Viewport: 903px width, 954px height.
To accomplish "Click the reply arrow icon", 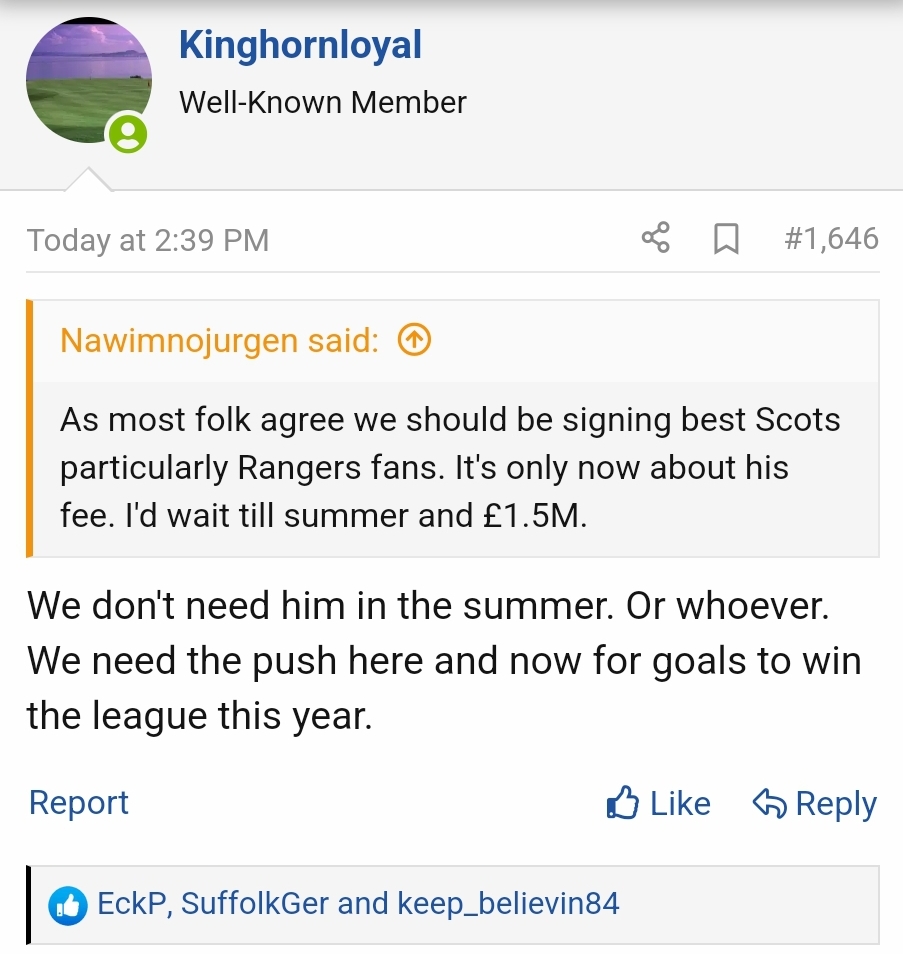I will (768, 803).
